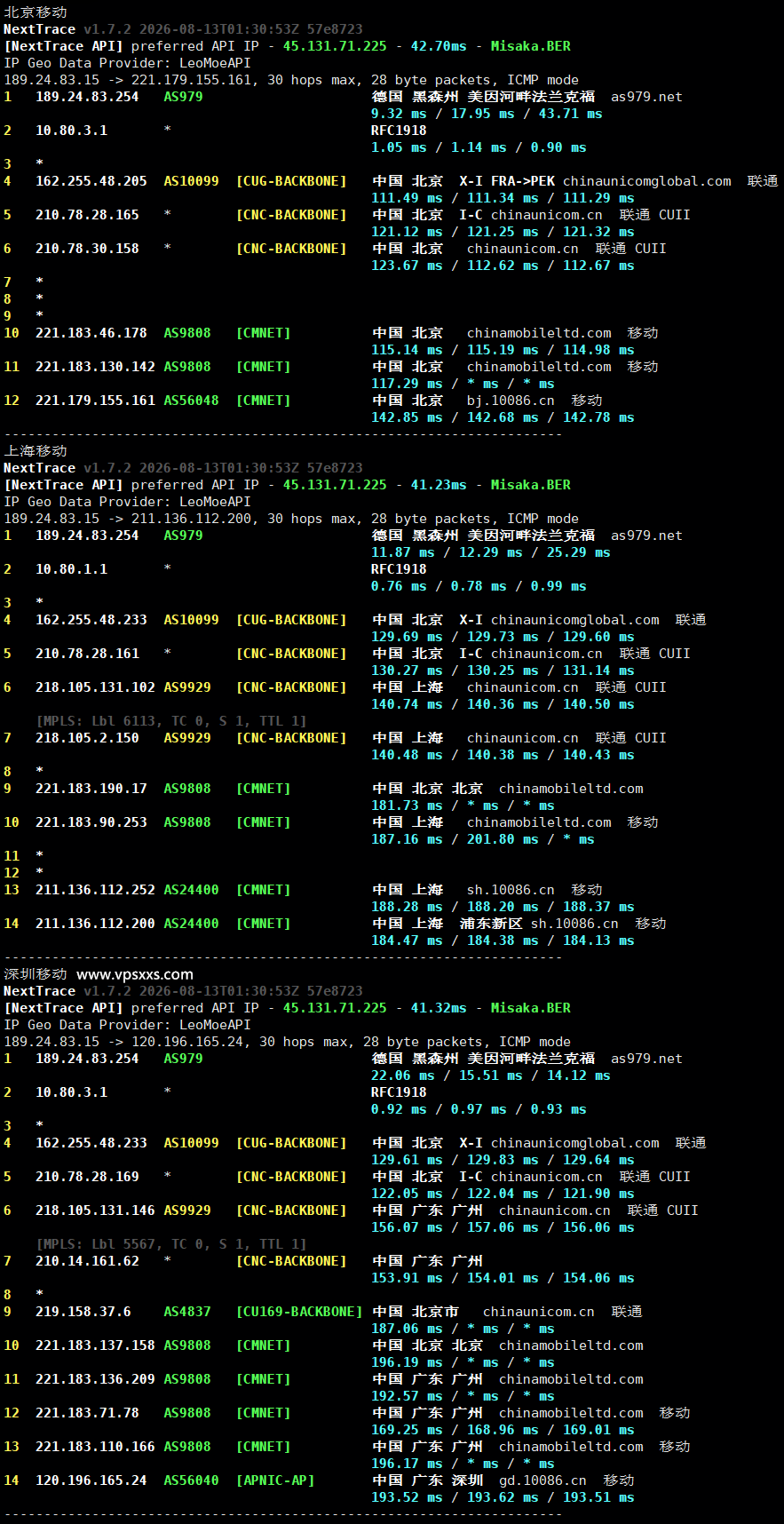
Task: Click hop IP 221.183.137.158
Action: coord(95,1345)
